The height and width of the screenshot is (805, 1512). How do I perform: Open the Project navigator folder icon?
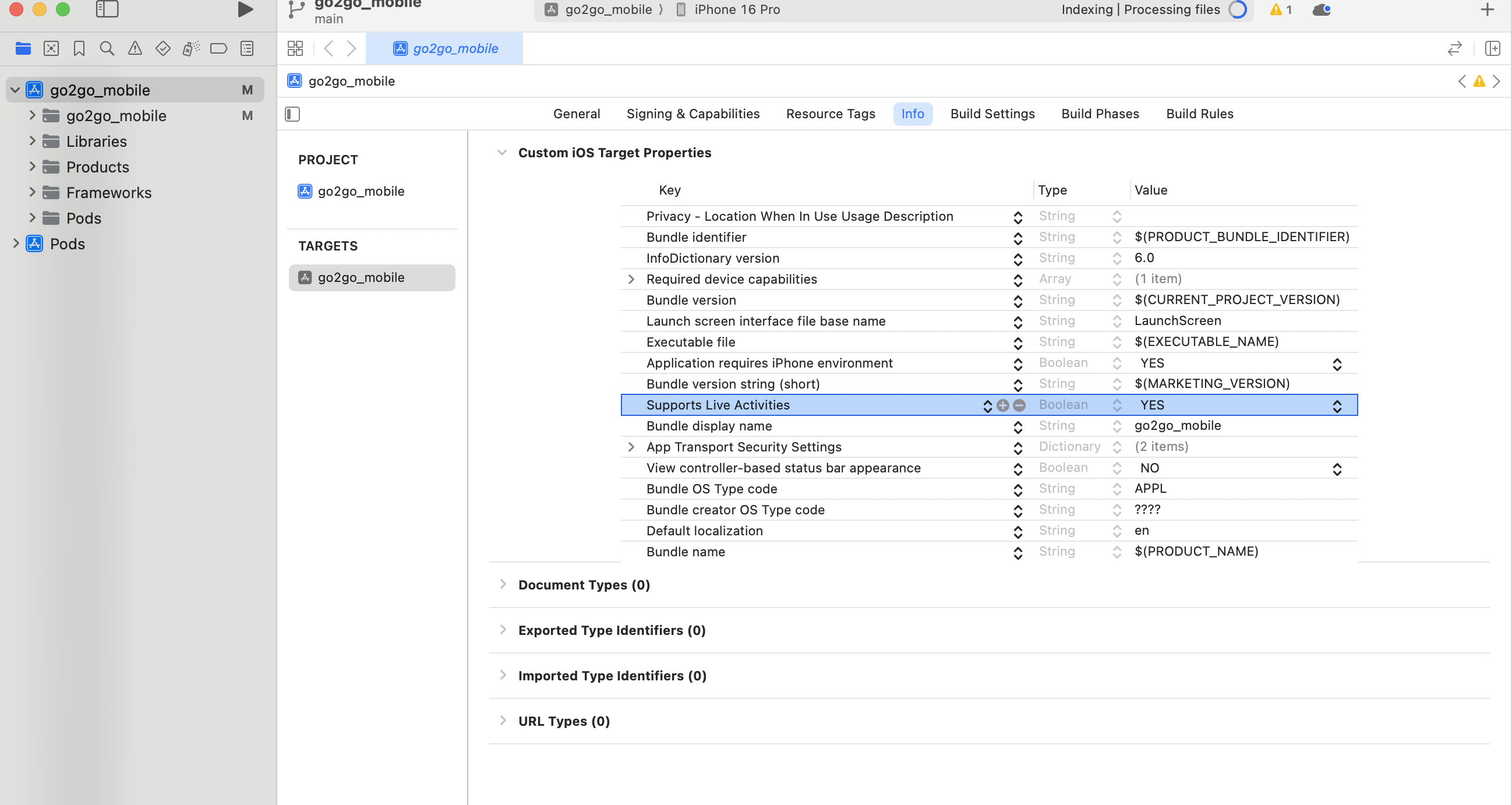(x=23, y=48)
